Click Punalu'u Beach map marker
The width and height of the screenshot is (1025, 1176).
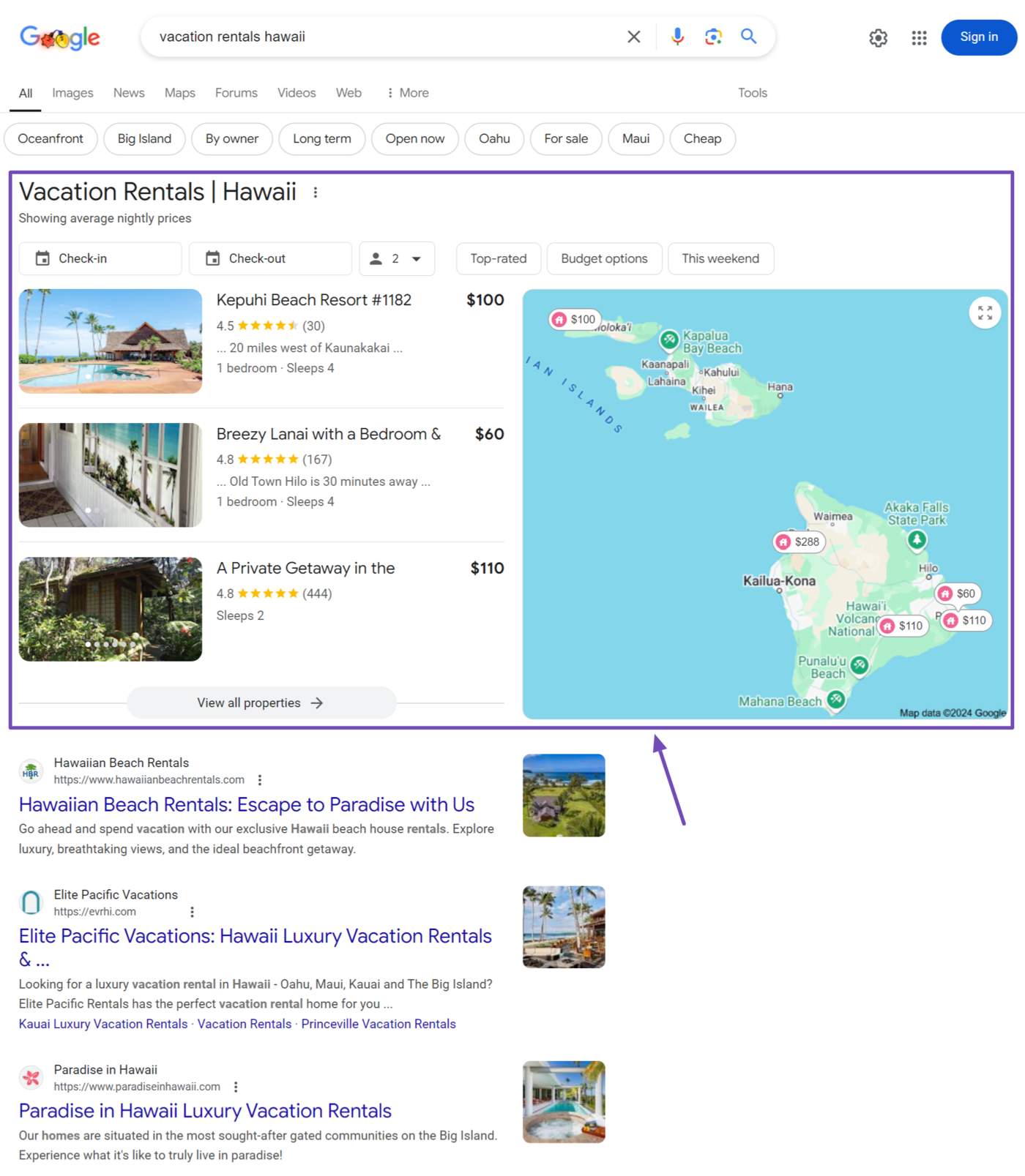pos(860,665)
